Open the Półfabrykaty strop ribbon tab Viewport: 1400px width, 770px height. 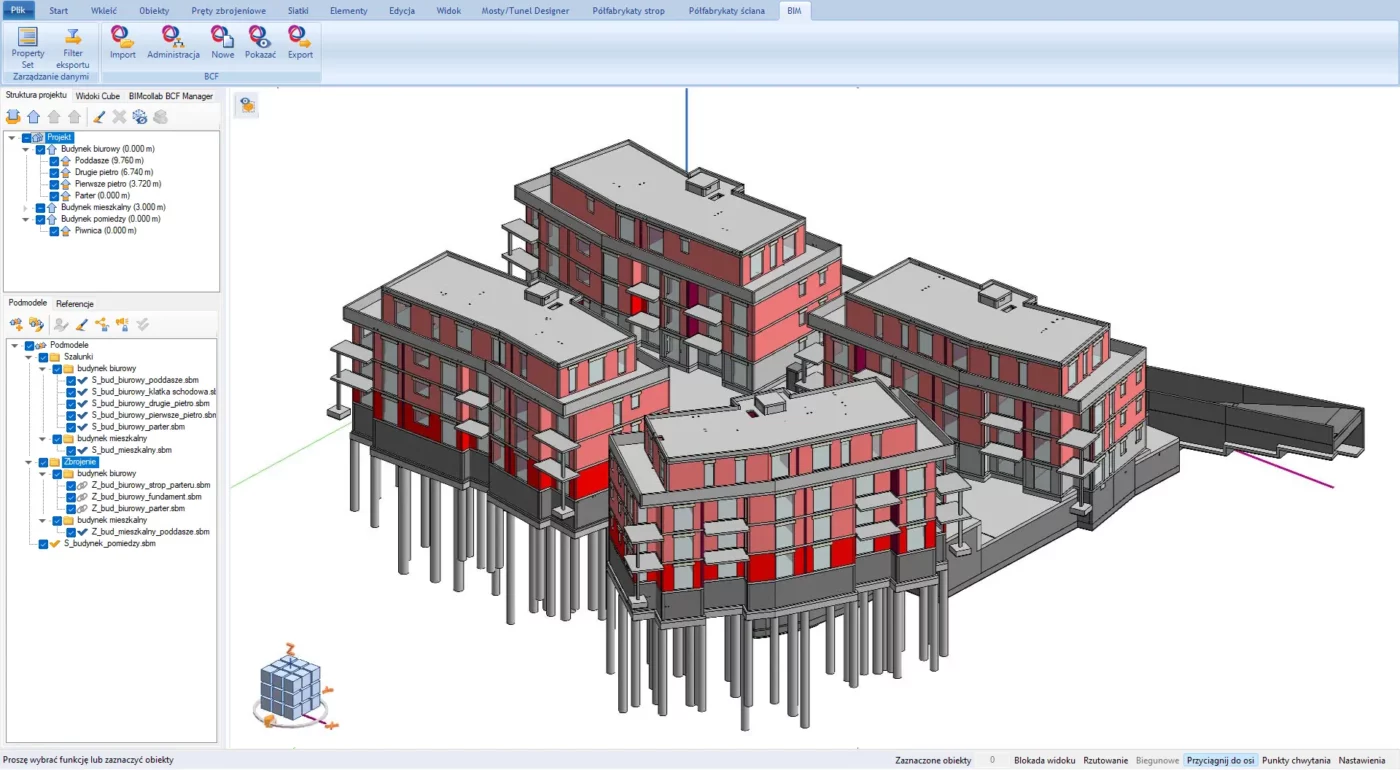pos(627,11)
